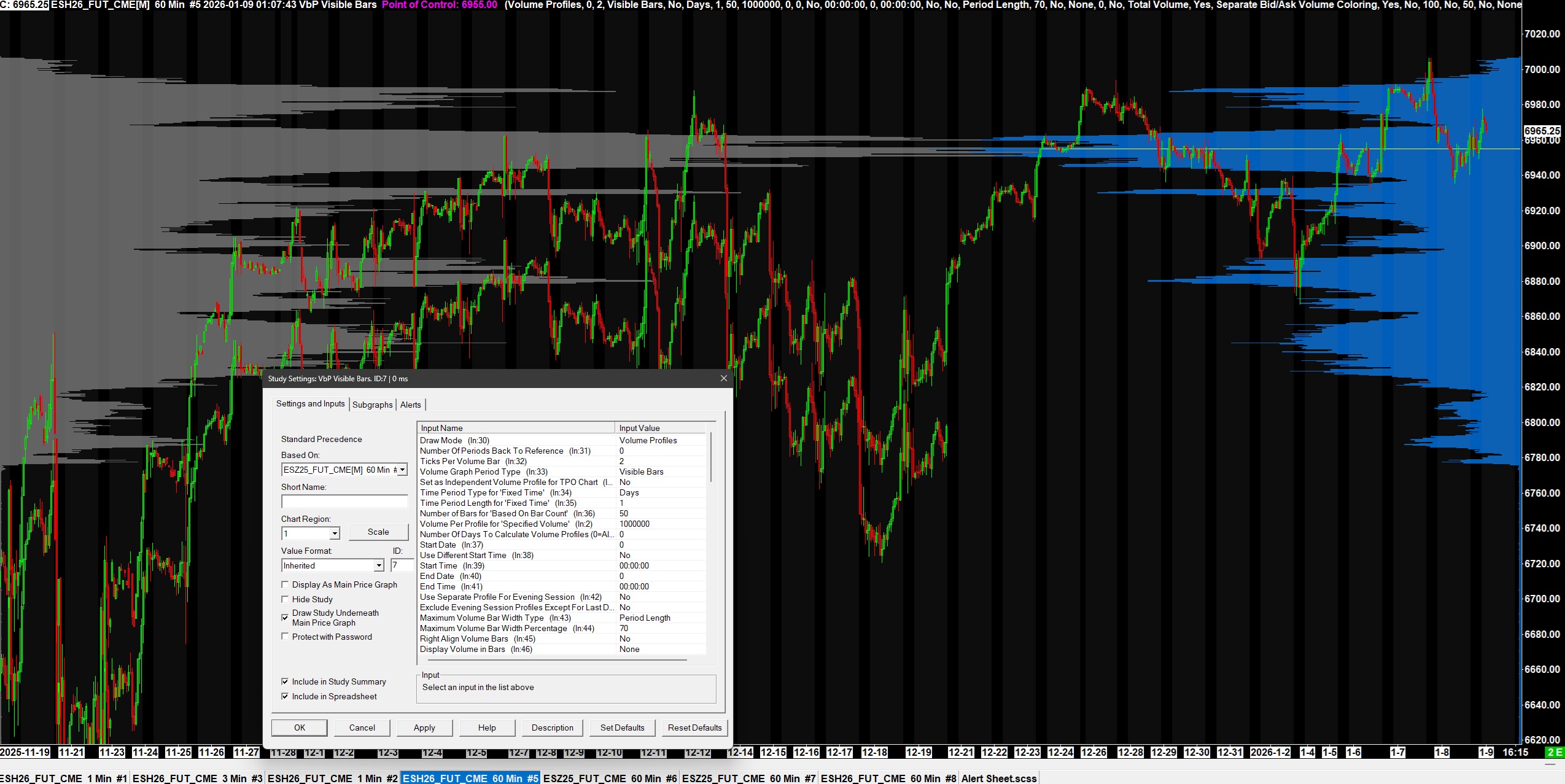Image resolution: width=1565 pixels, height=784 pixels.
Task: Switch to the Subgraphs tab
Action: click(372, 405)
